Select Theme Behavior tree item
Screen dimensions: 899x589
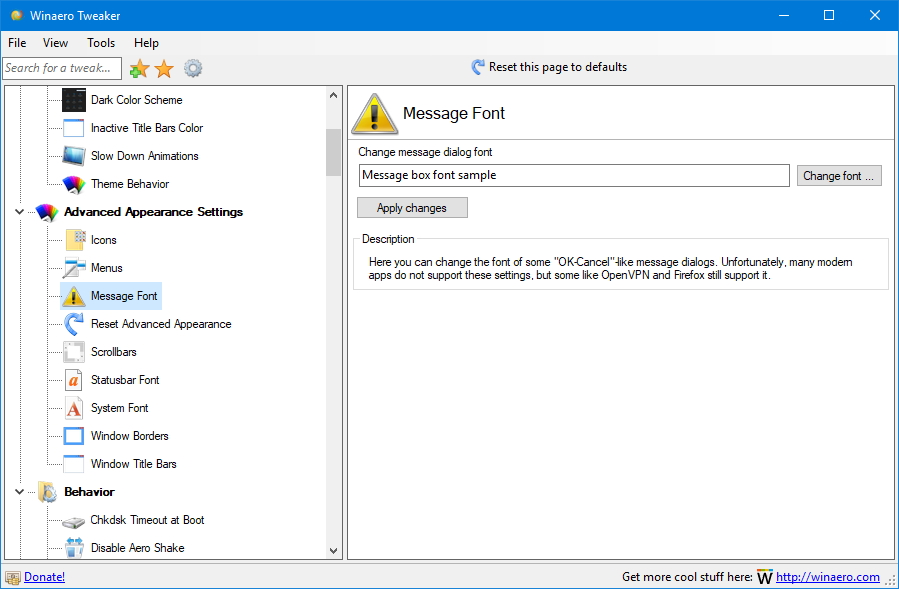click(x=130, y=184)
